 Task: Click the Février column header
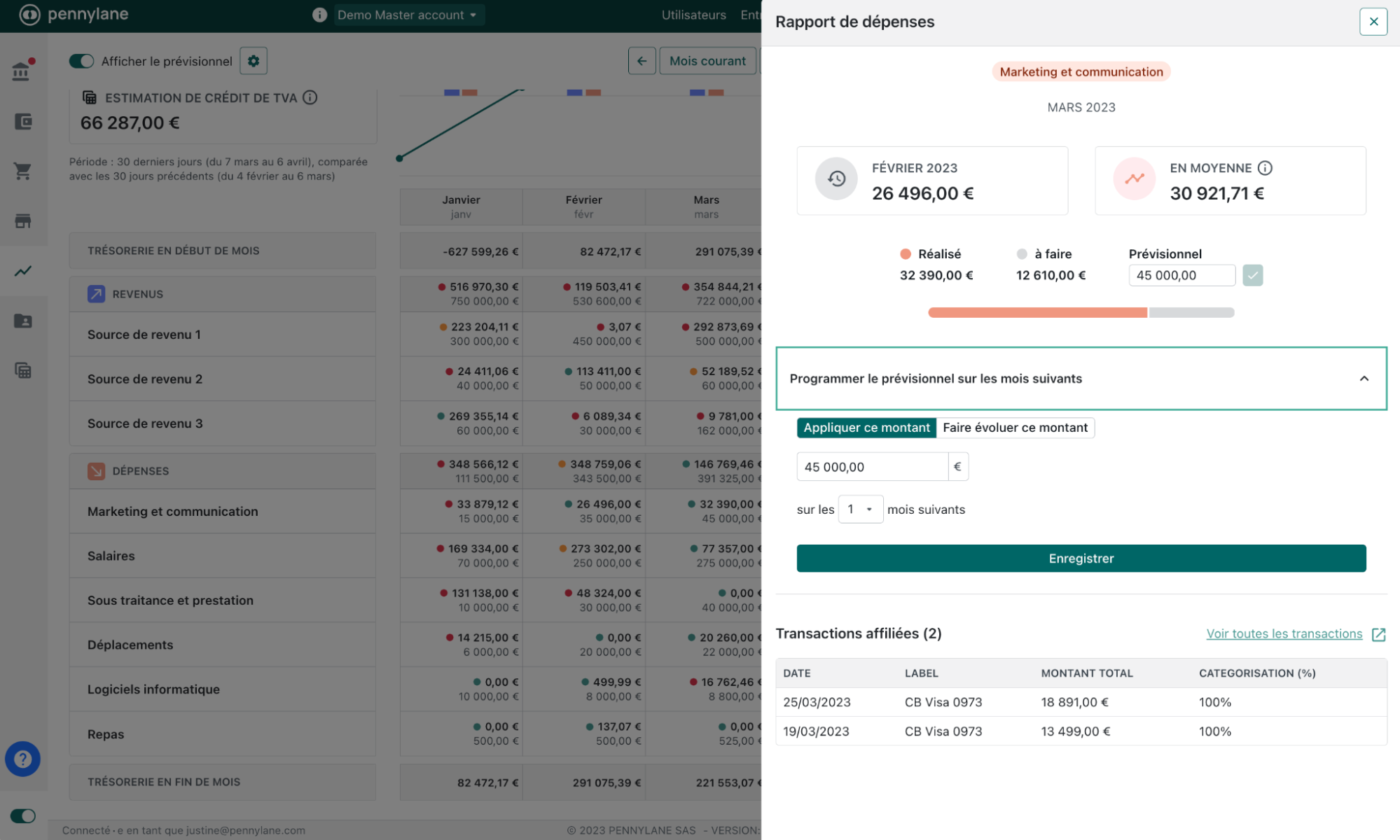tap(583, 206)
